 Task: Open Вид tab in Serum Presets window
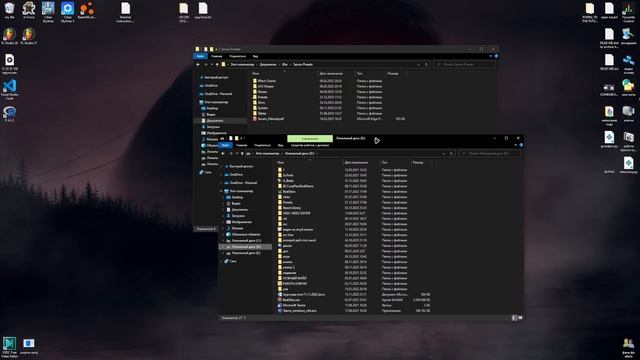(256, 56)
